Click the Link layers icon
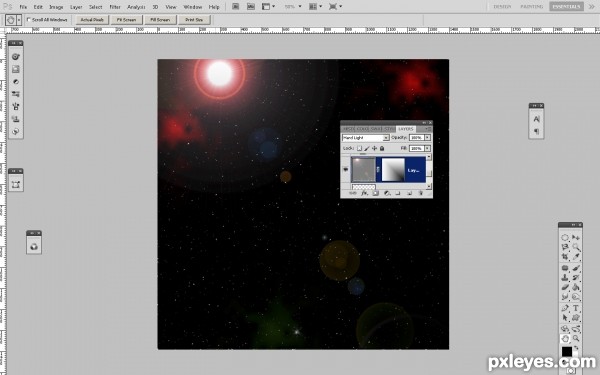This screenshot has width=600, height=375. [353, 193]
